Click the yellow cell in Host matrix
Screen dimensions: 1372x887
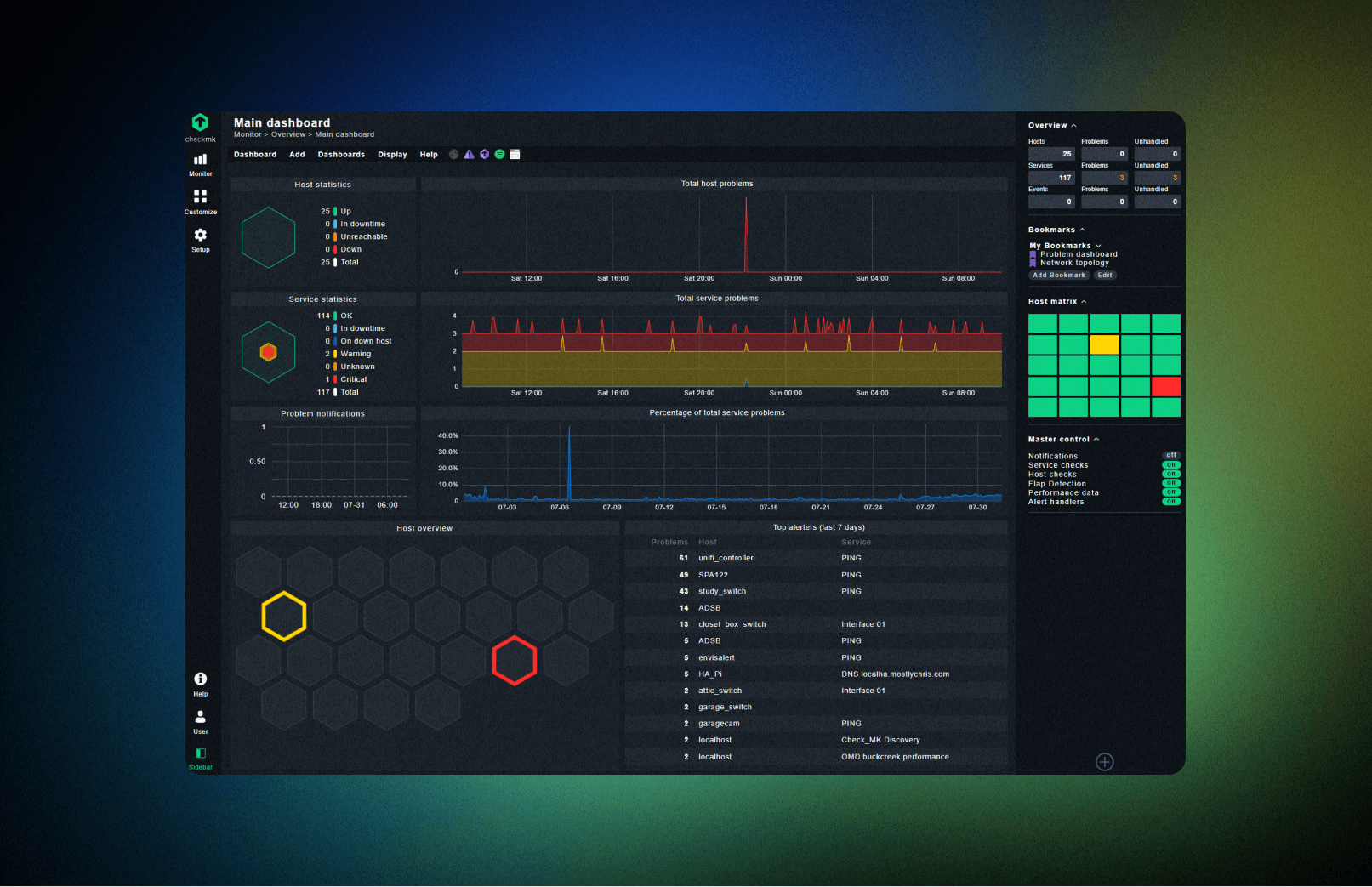(1104, 344)
